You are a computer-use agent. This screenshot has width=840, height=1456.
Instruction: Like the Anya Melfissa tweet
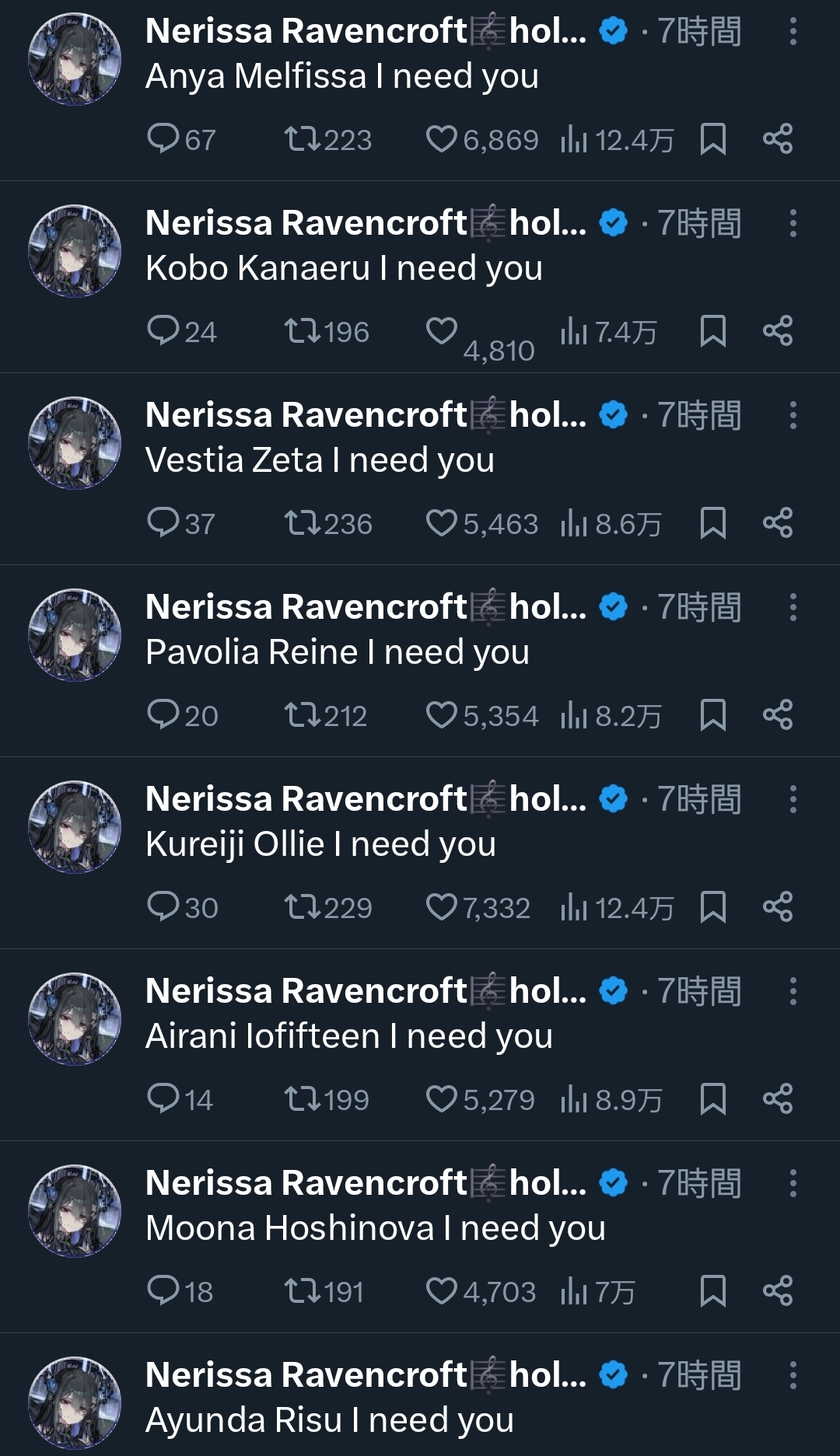(x=442, y=140)
